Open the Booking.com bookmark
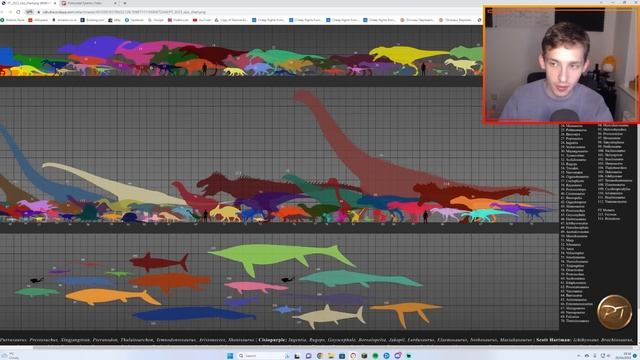The width and height of the screenshot is (640, 360). pos(92,20)
